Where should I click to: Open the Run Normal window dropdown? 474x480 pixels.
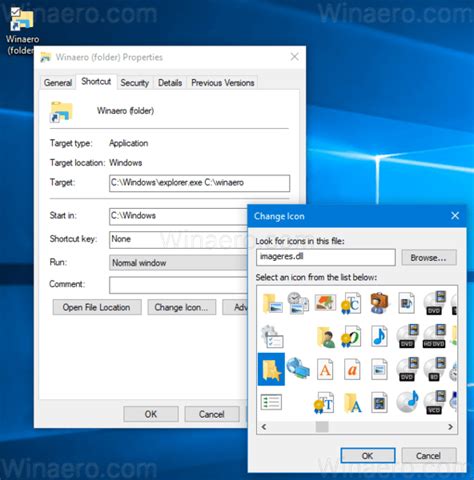point(178,263)
